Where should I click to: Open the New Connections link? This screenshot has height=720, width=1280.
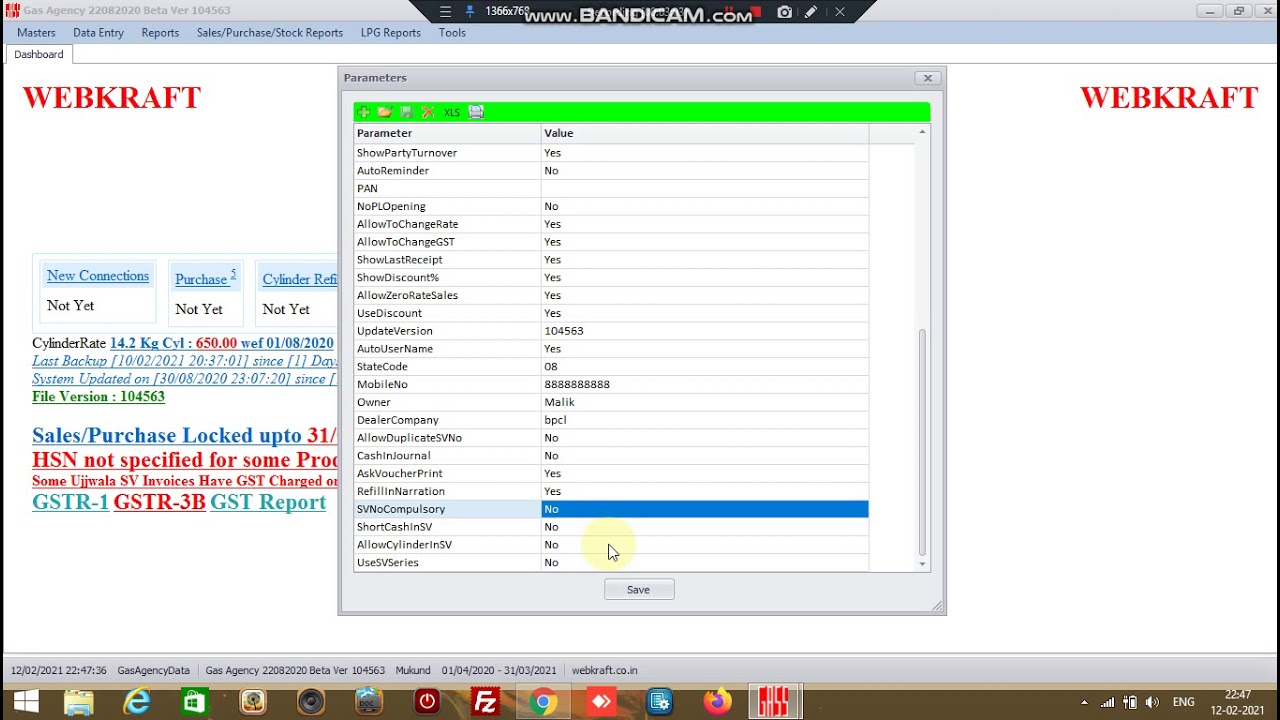tap(98, 276)
